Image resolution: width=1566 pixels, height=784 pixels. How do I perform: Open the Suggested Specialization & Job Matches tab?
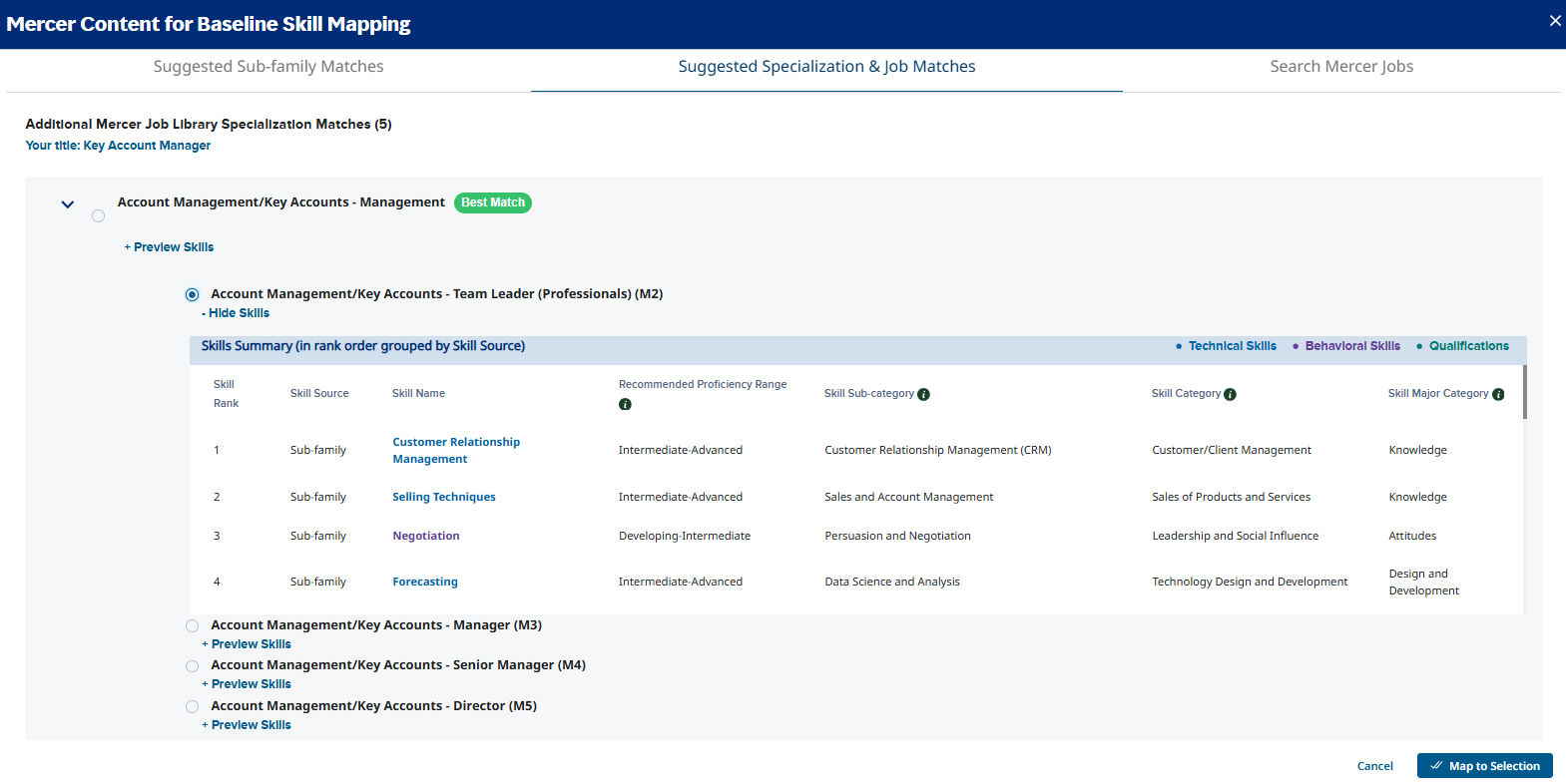pyautogui.click(x=826, y=67)
